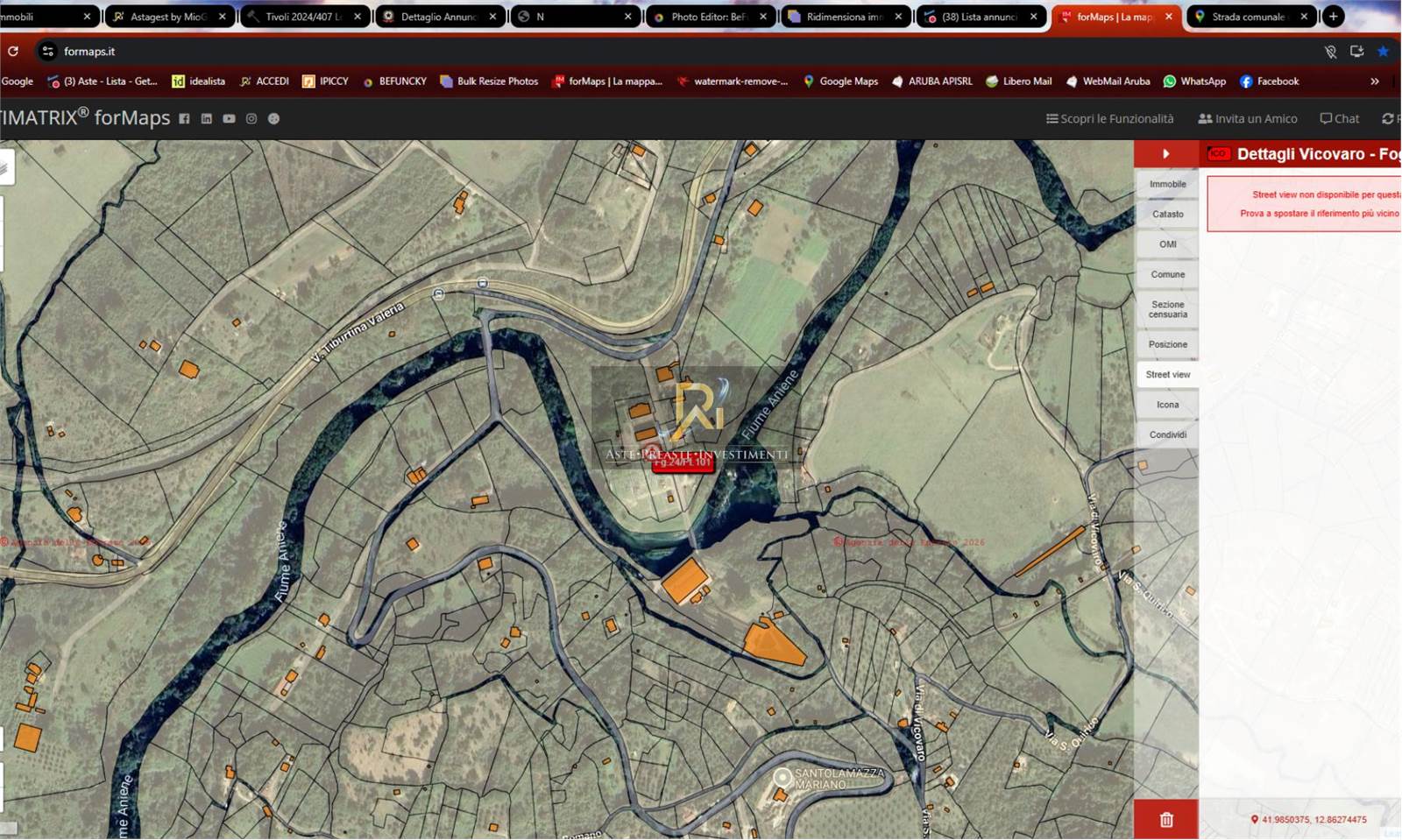Reload the page with refresh icon
1402x840 pixels.
[x=13, y=52]
